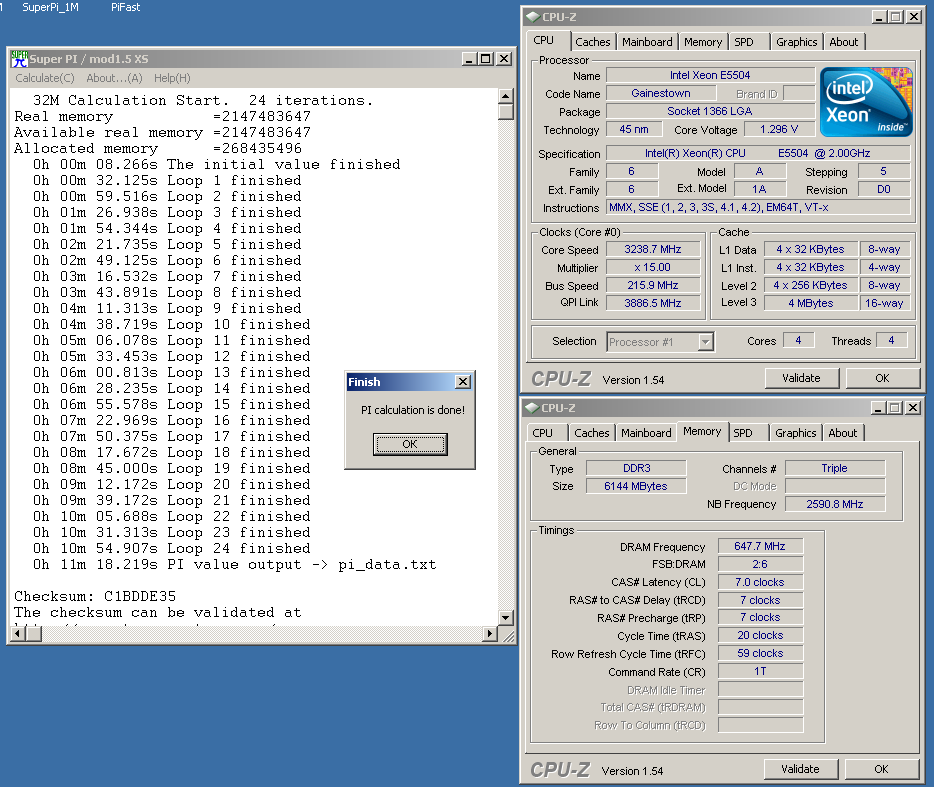This screenshot has width=934, height=787.
Task: Click the Intel Xeon inside logo
Action: (x=866, y=102)
